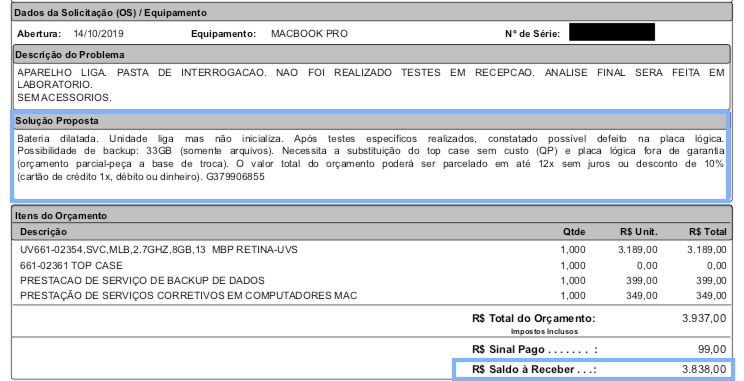
Task: Click the problem description text starting APARELHO LIGA
Action: coord(371,85)
